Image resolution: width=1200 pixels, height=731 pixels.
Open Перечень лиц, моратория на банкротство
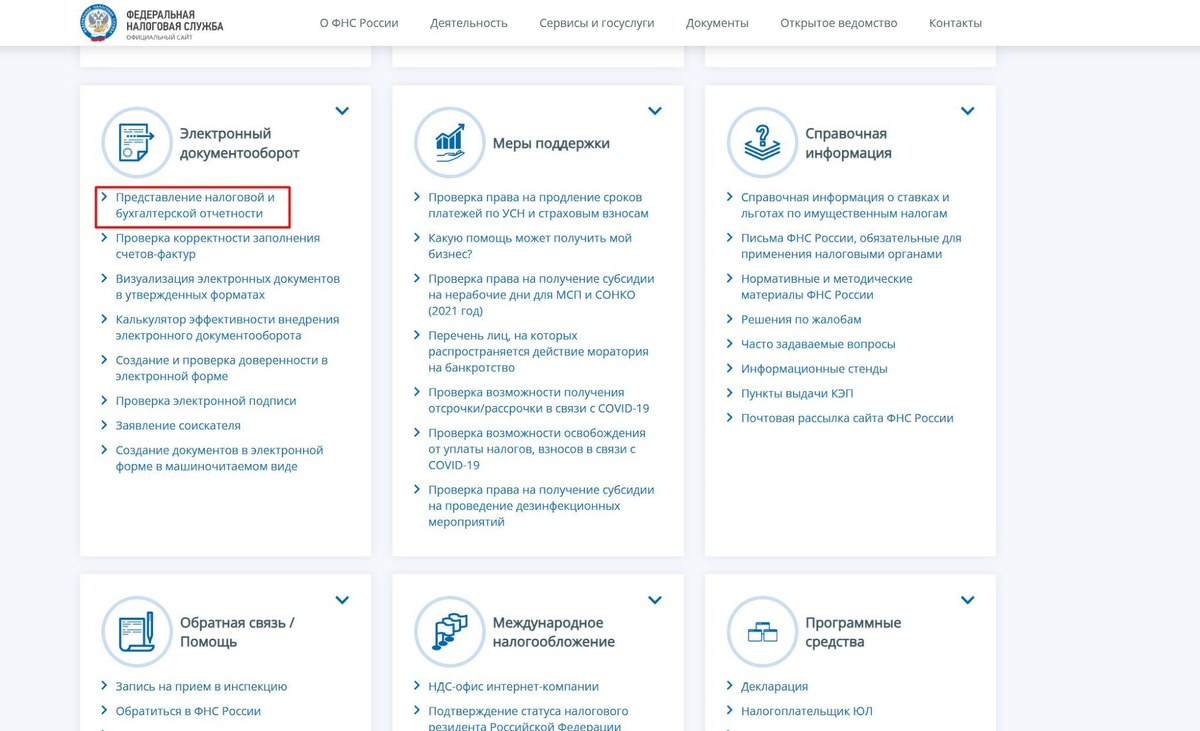click(x=538, y=352)
